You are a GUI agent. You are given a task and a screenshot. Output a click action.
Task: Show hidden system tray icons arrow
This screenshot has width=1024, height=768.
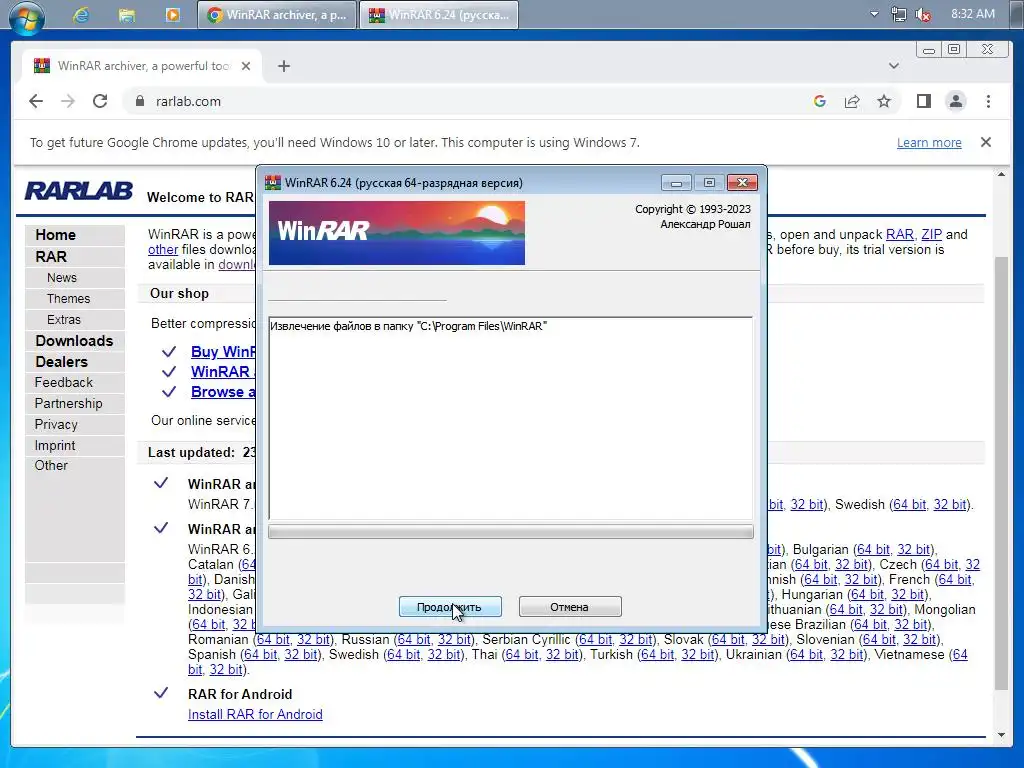tap(874, 14)
